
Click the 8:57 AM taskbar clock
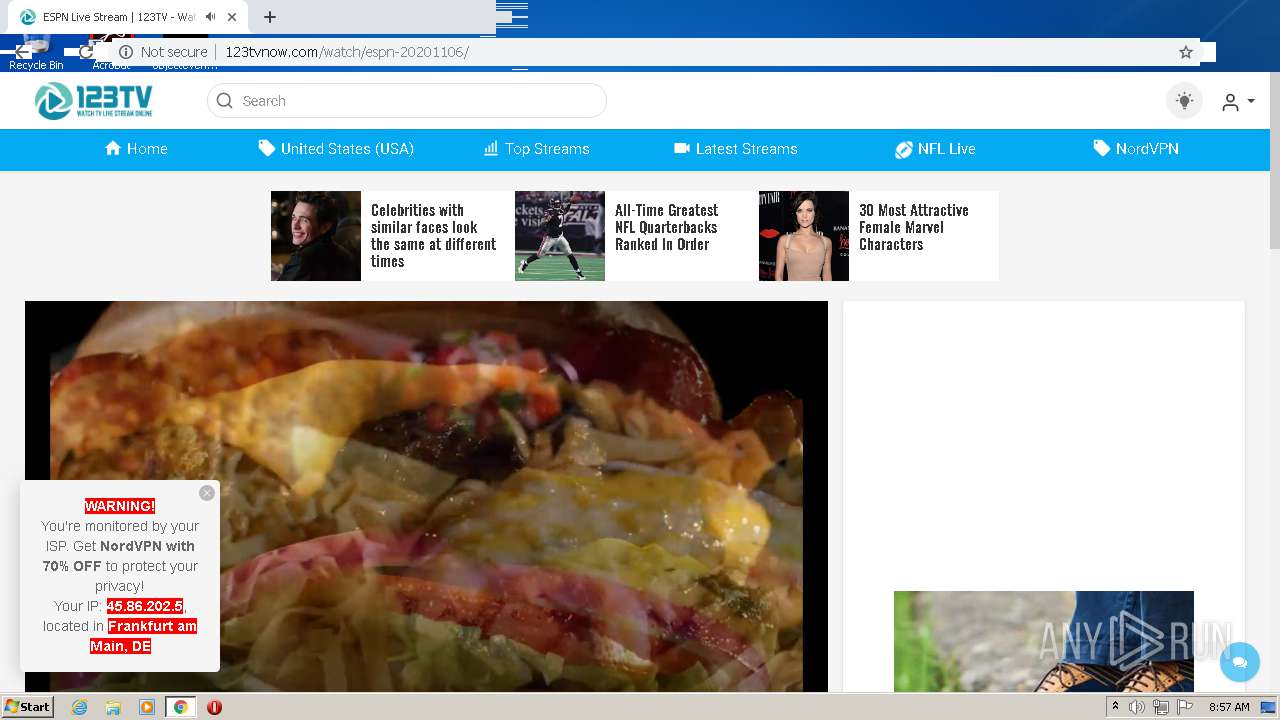1229,707
